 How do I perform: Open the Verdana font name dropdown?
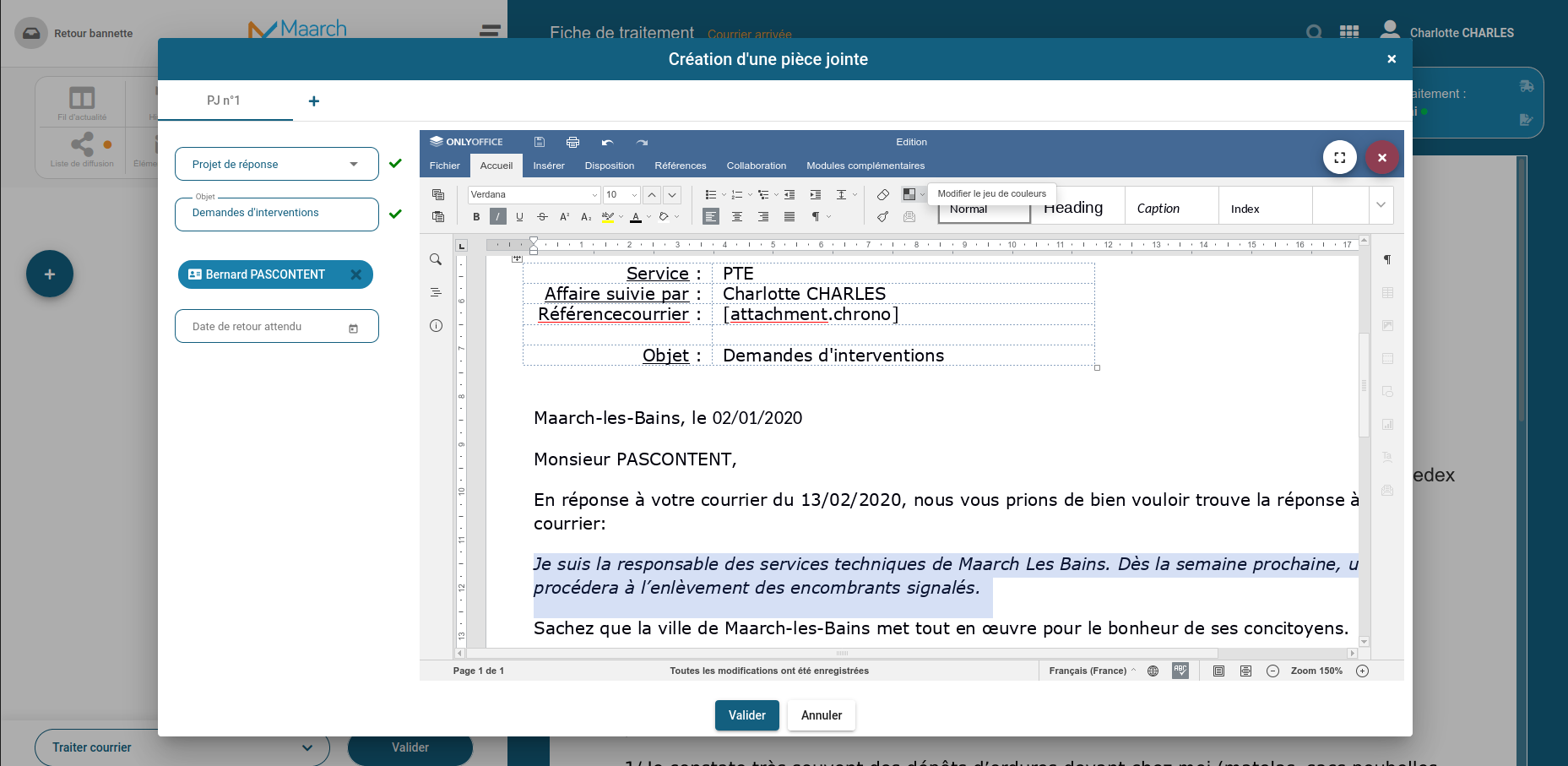[594, 195]
